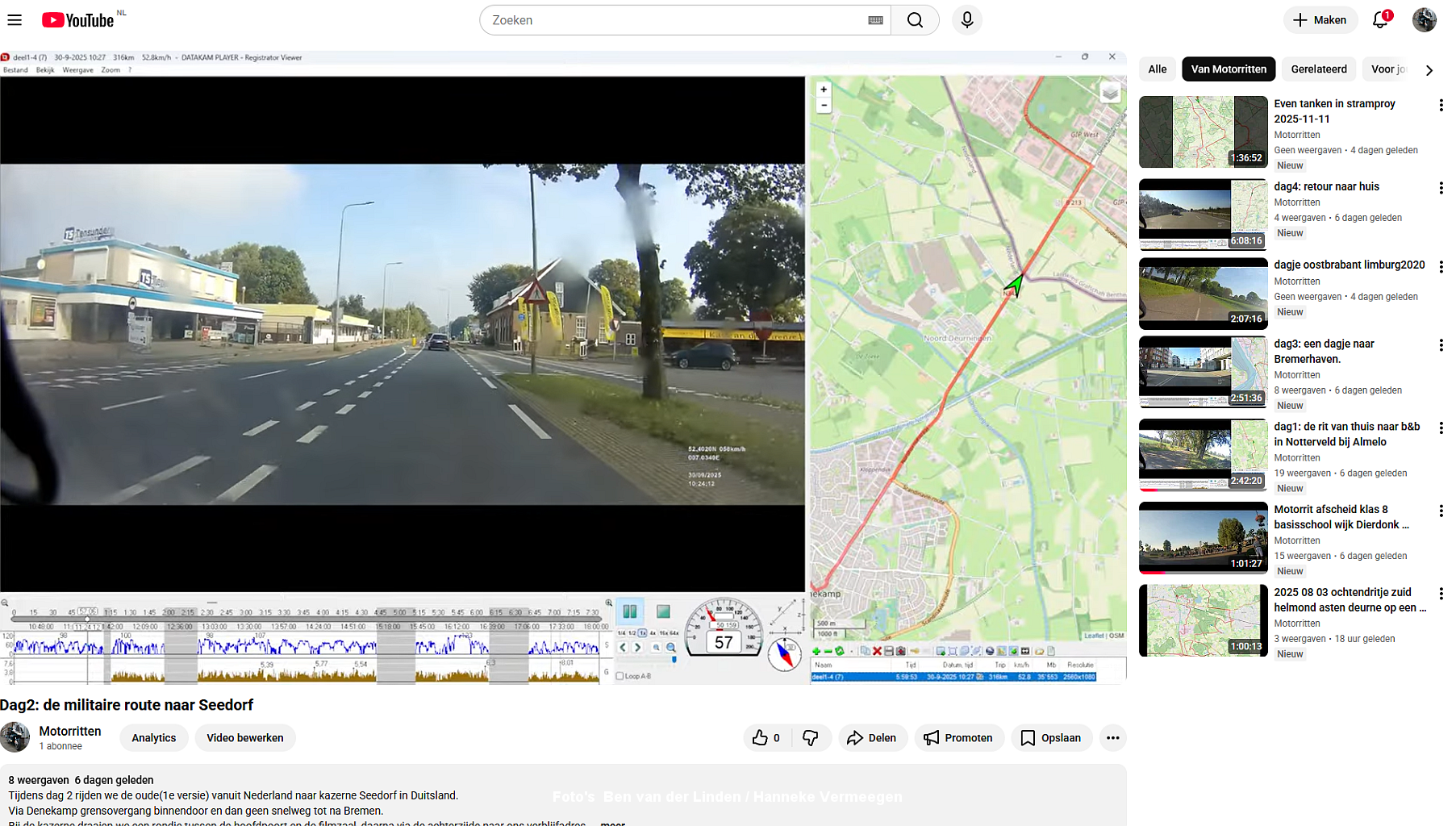Open options for 'Even tanken in stramproy' video

pyautogui.click(x=1441, y=106)
